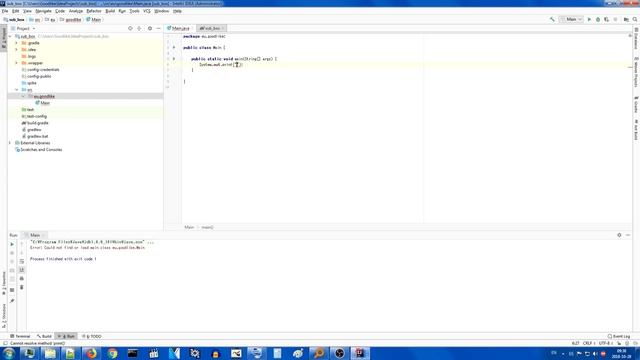Expand the .gradle folder

17,43
